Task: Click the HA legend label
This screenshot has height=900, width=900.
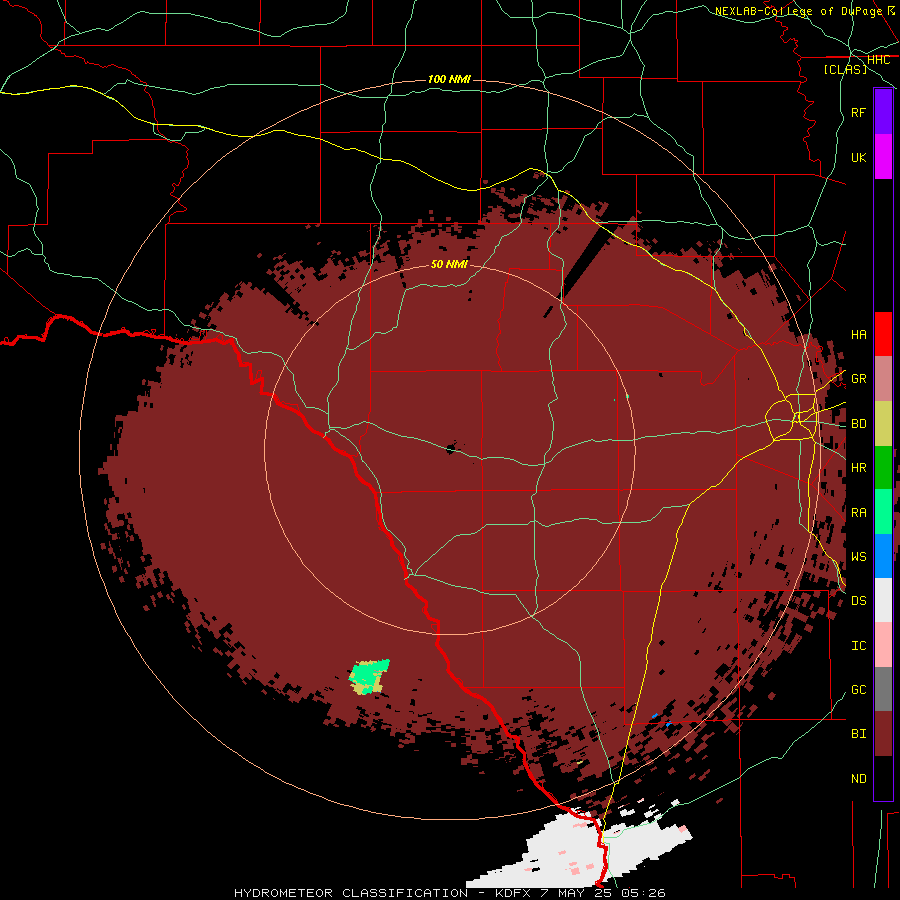Action: tap(858, 335)
